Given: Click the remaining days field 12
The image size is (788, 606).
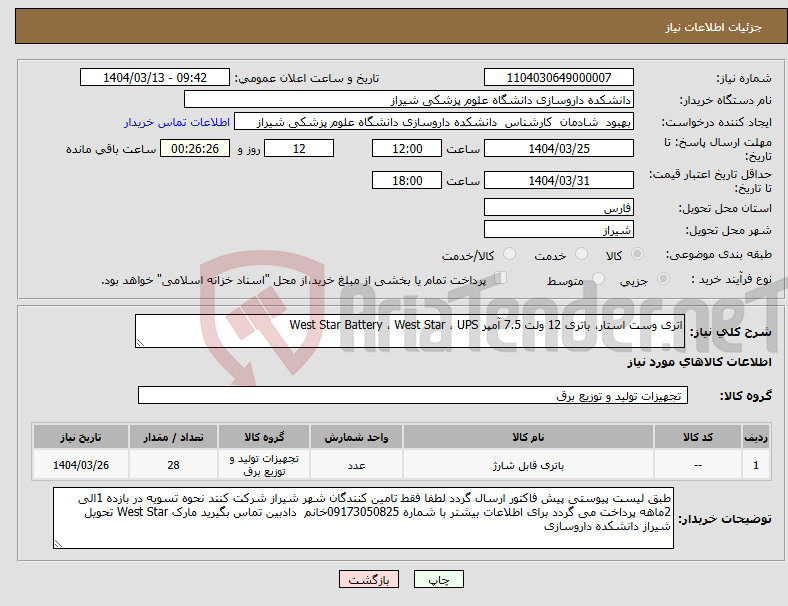Looking at the screenshot, I should [x=299, y=148].
